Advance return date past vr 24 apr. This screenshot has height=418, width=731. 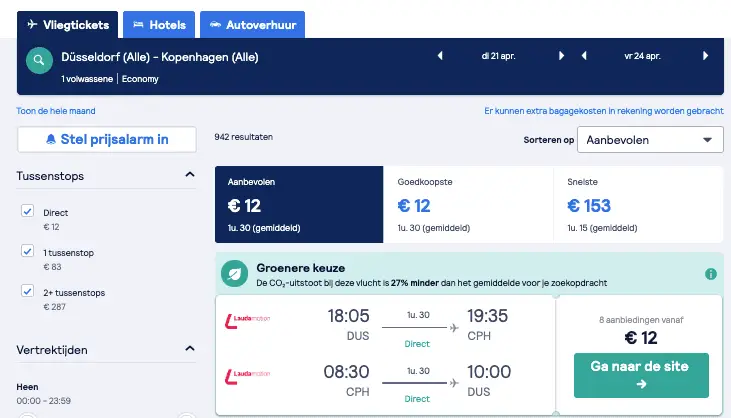(705, 56)
